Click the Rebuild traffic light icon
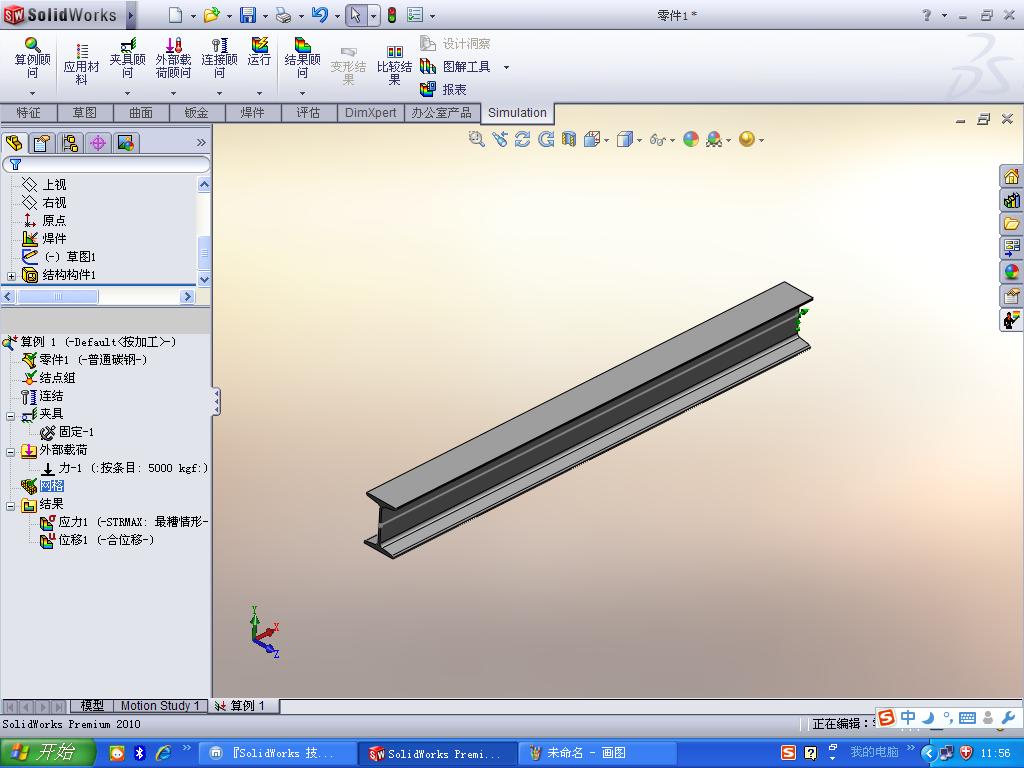The image size is (1024, 768). pyautogui.click(x=392, y=15)
